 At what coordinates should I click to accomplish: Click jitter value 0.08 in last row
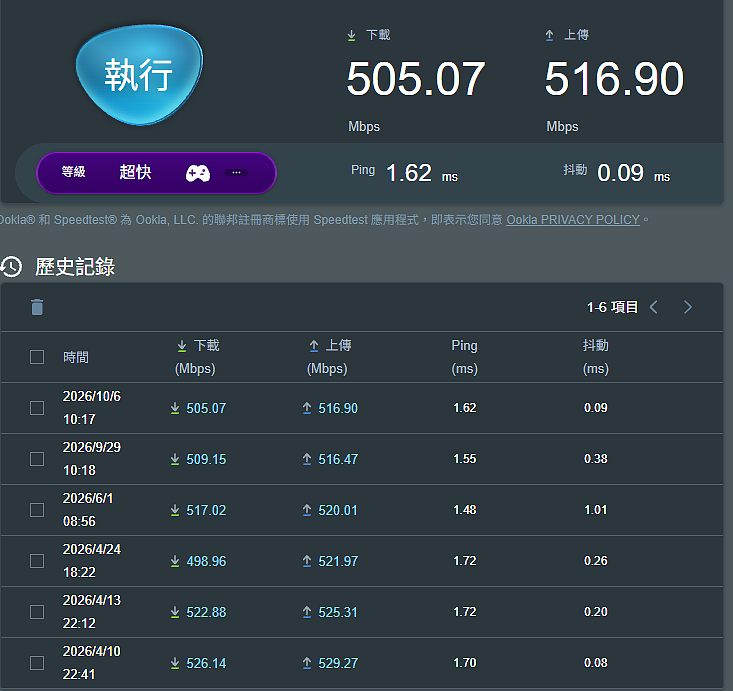(x=596, y=662)
